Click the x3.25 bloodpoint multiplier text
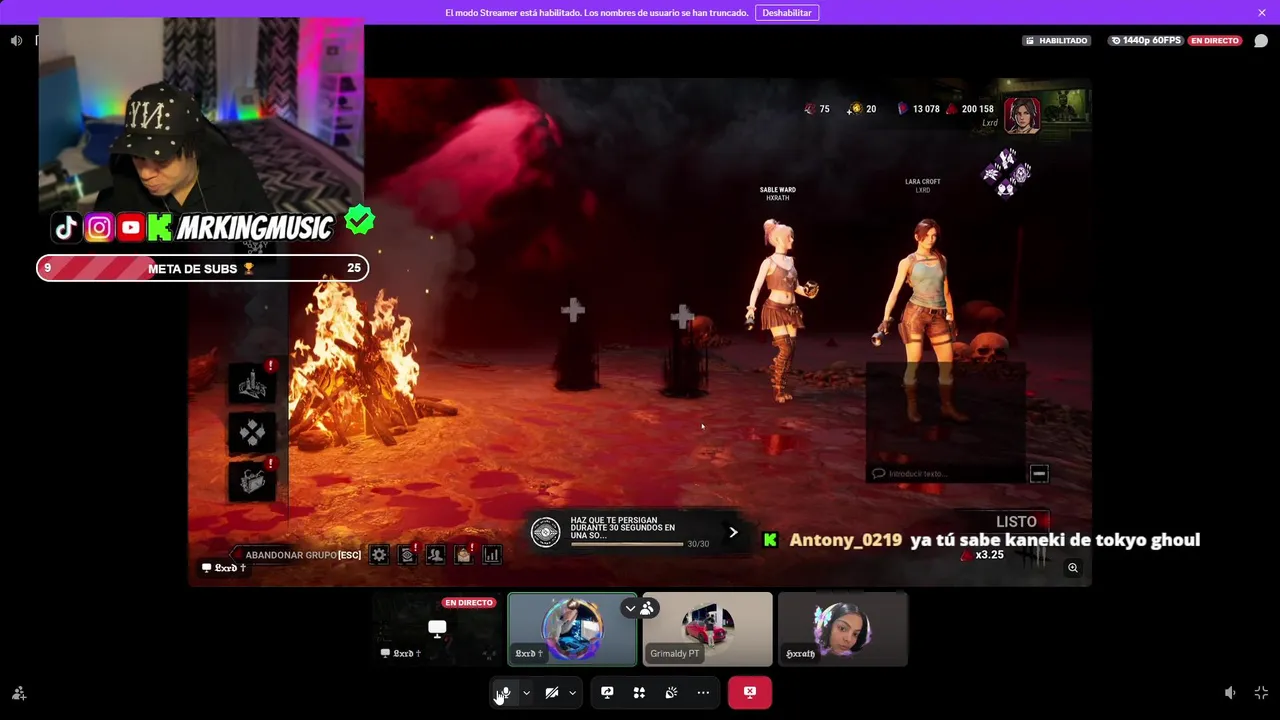The height and width of the screenshot is (720, 1280). 989,555
